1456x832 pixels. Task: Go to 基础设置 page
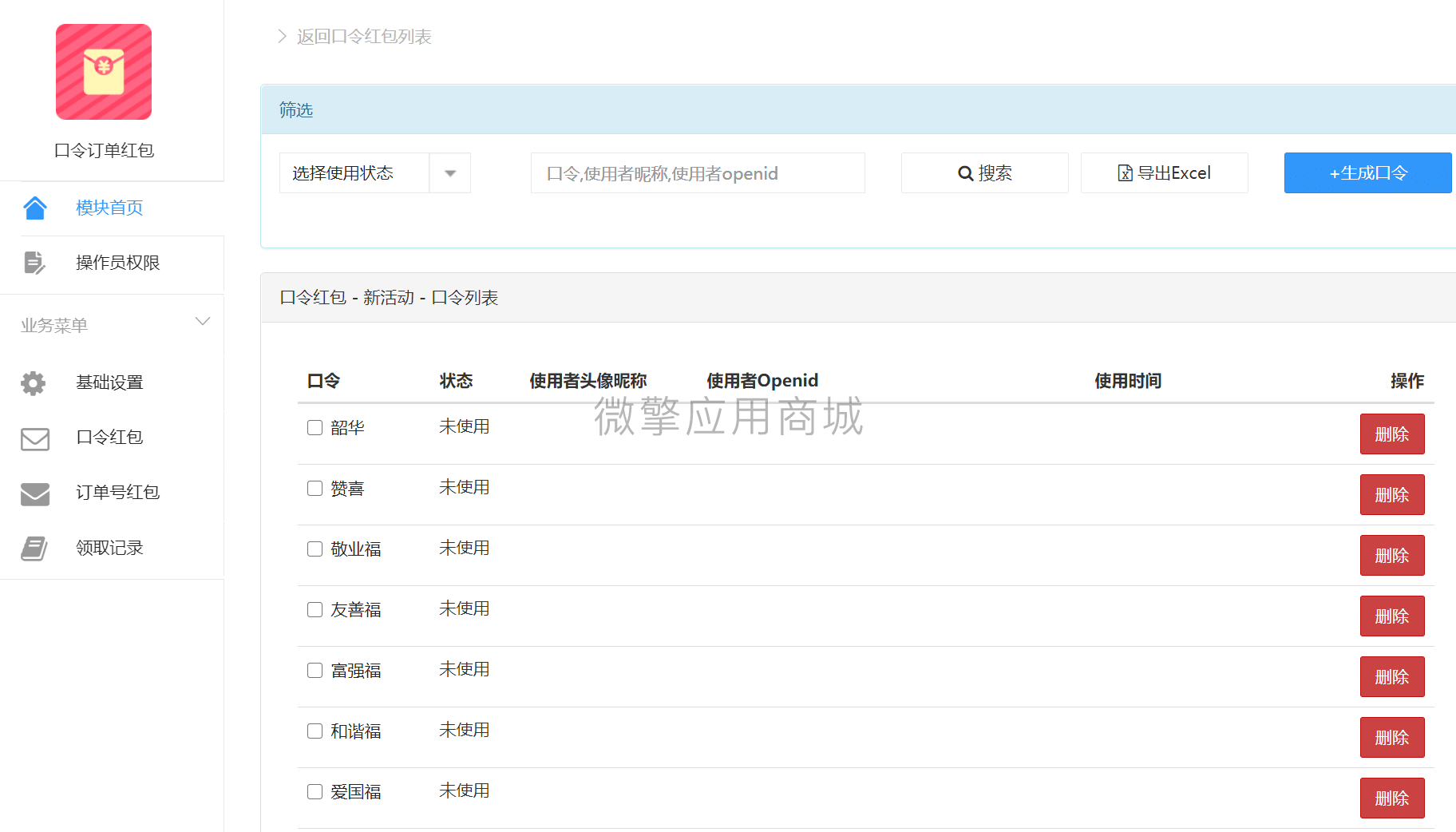pos(109,382)
